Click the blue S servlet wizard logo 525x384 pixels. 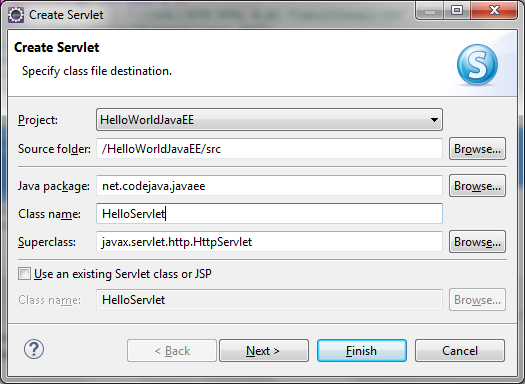tap(477, 65)
